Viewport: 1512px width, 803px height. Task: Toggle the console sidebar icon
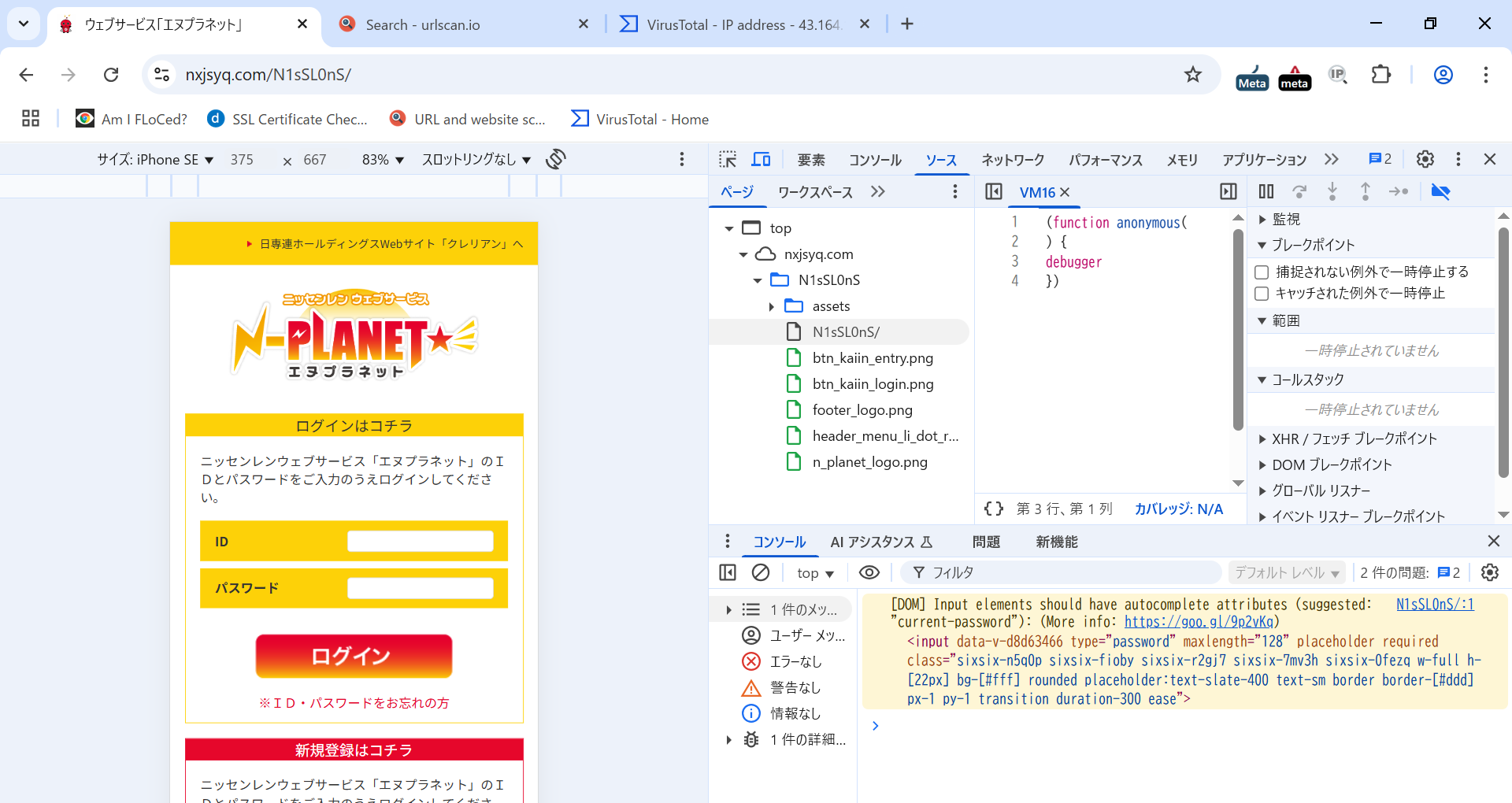tap(728, 572)
